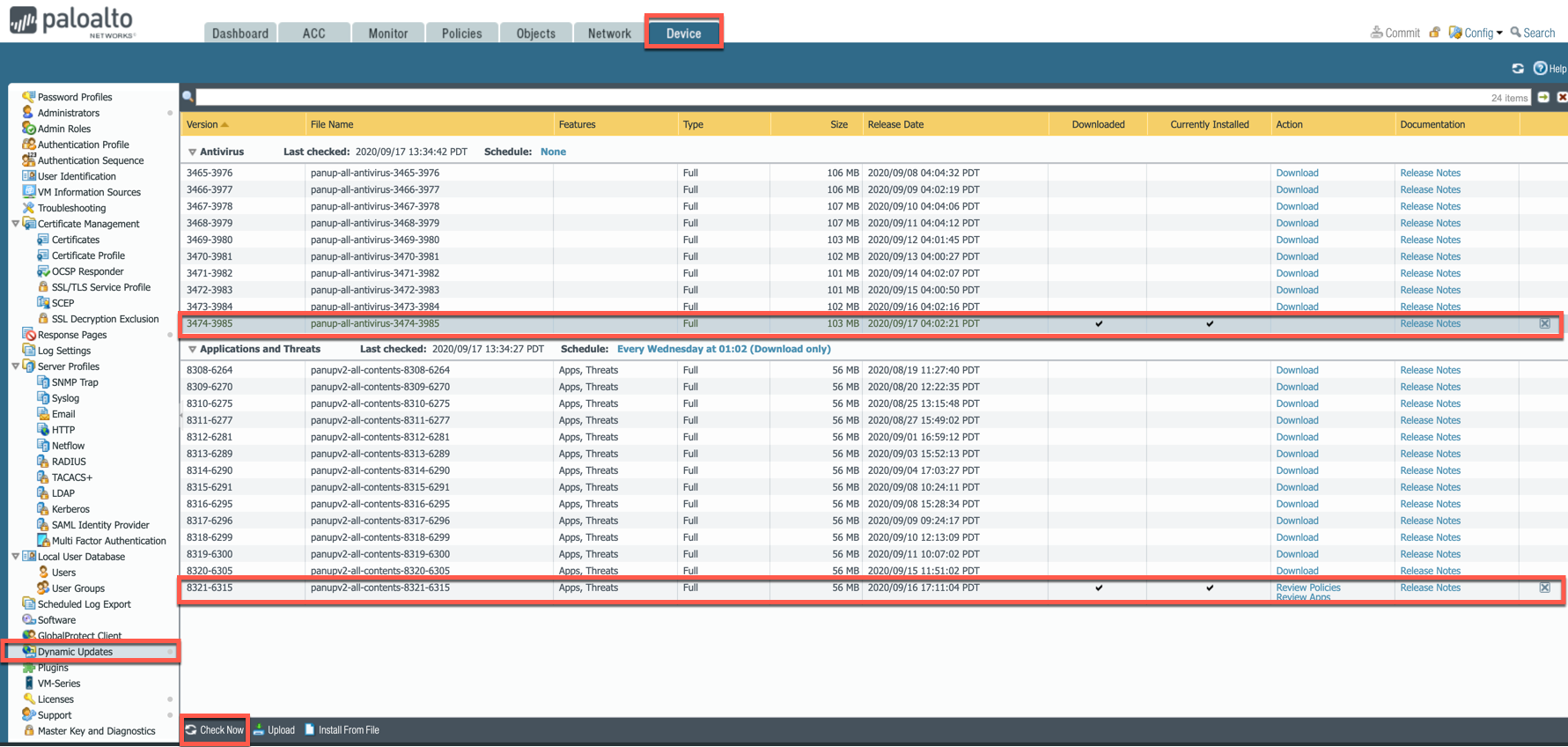
Task: Sort by the Version column header
Action: pos(202,124)
